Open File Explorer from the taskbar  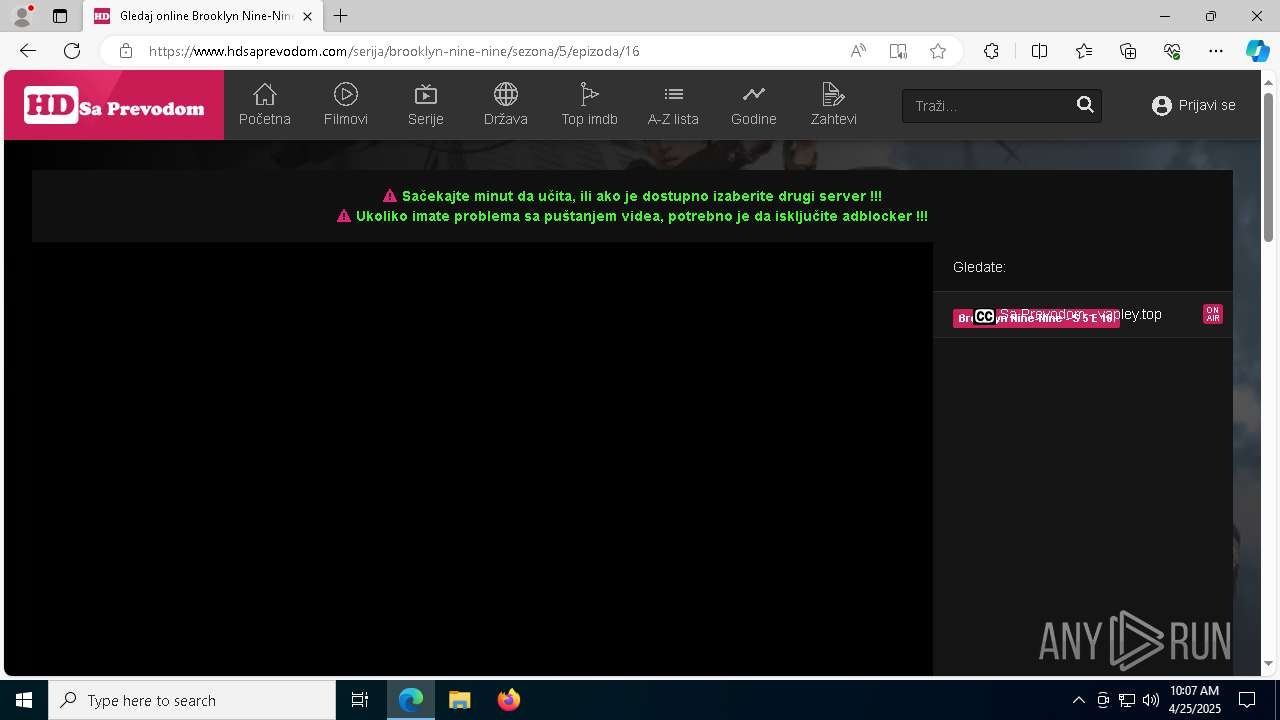click(459, 700)
